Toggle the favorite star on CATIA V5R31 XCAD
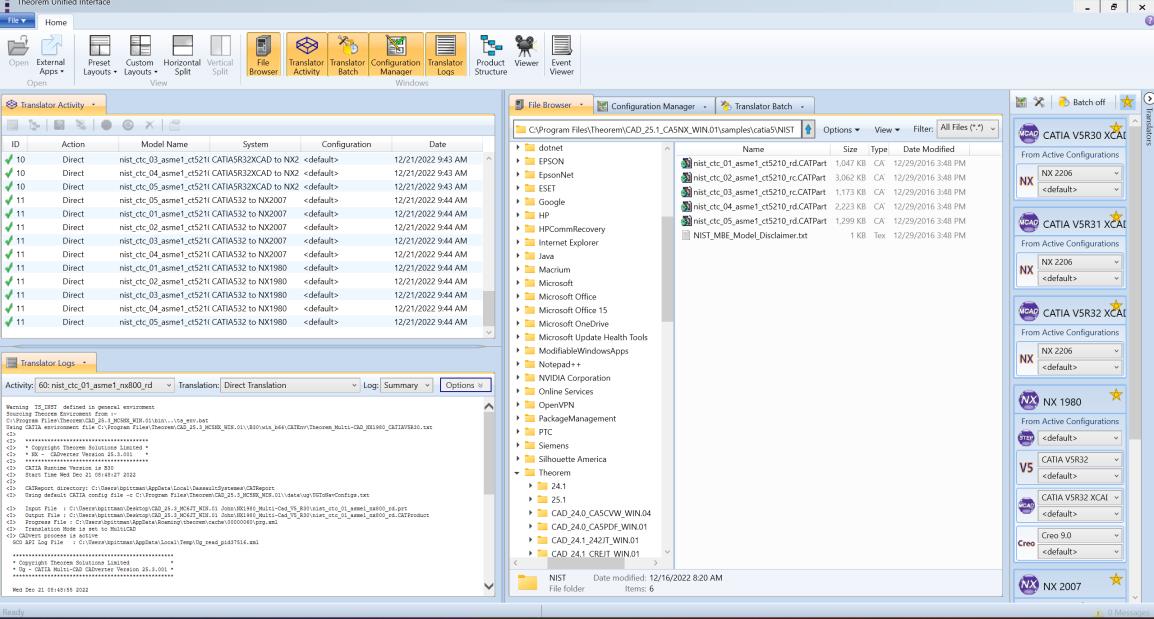 pyautogui.click(x=1116, y=217)
